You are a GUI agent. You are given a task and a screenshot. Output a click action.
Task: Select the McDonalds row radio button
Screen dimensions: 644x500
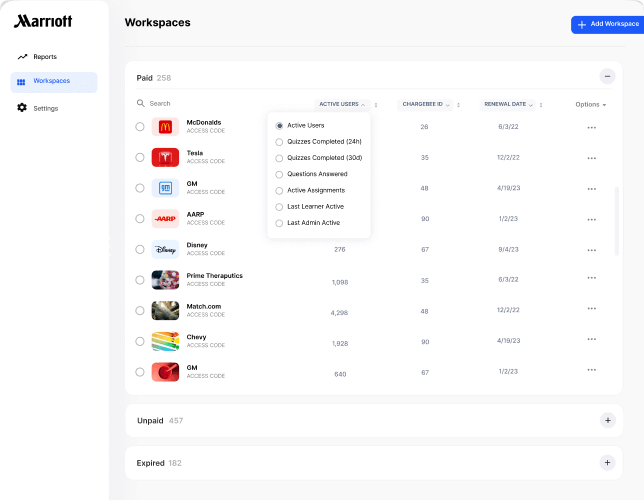pyautogui.click(x=140, y=127)
